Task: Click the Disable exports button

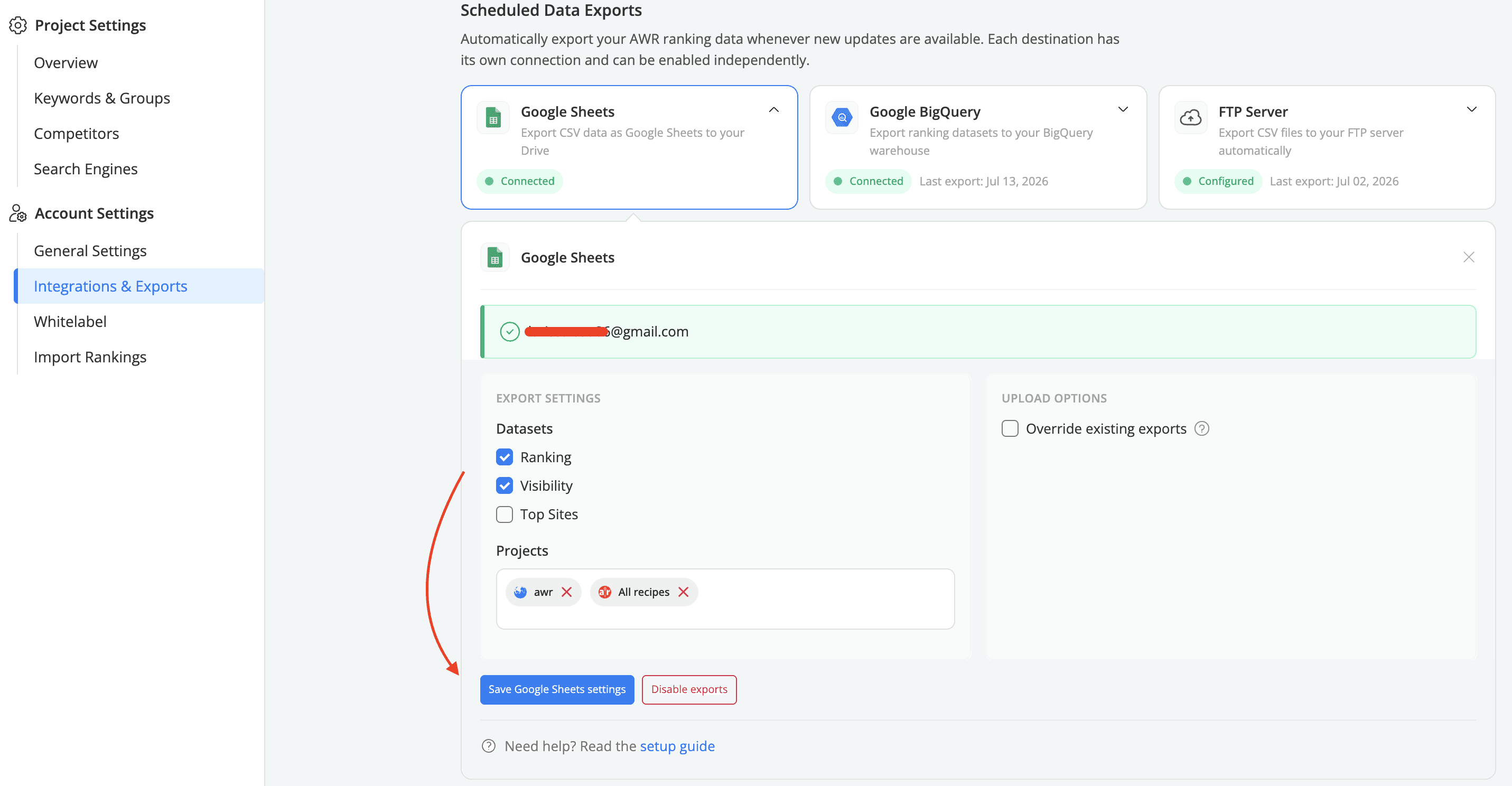Action: pos(689,689)
